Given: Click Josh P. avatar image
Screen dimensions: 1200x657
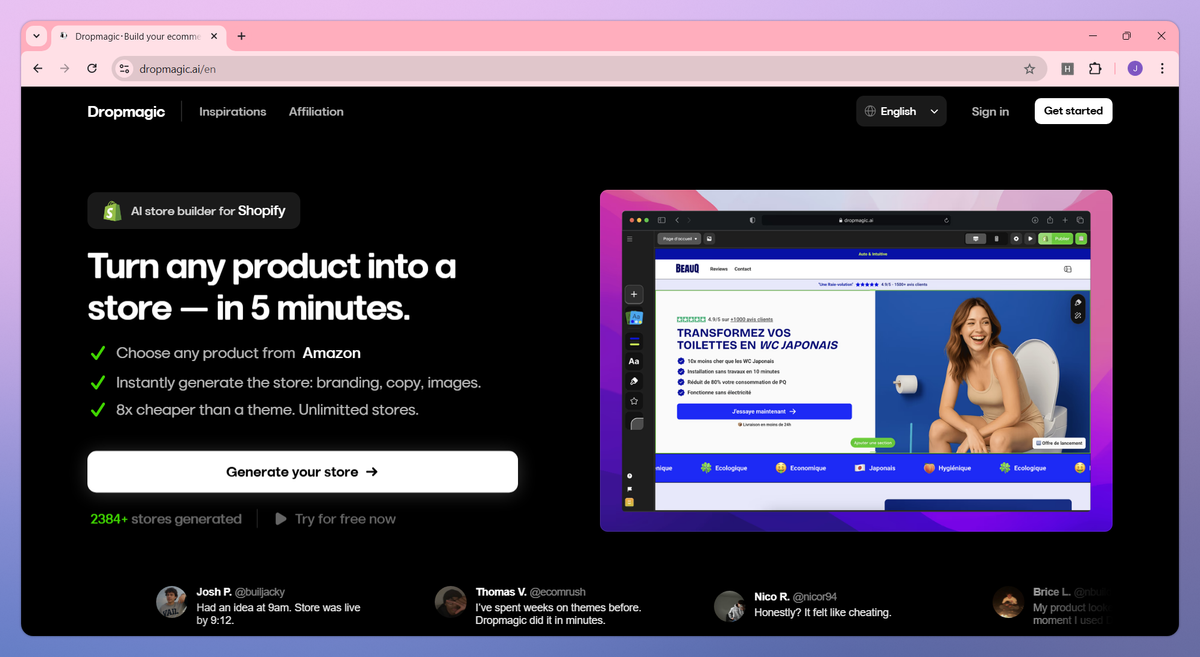Looking at the screenshot, I should [x=172, y=602].
